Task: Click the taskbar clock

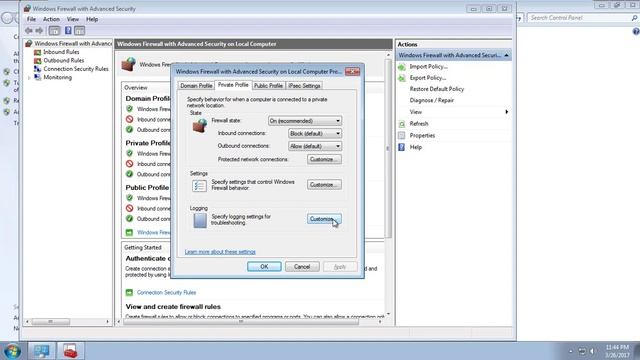Action: (617, 351)
